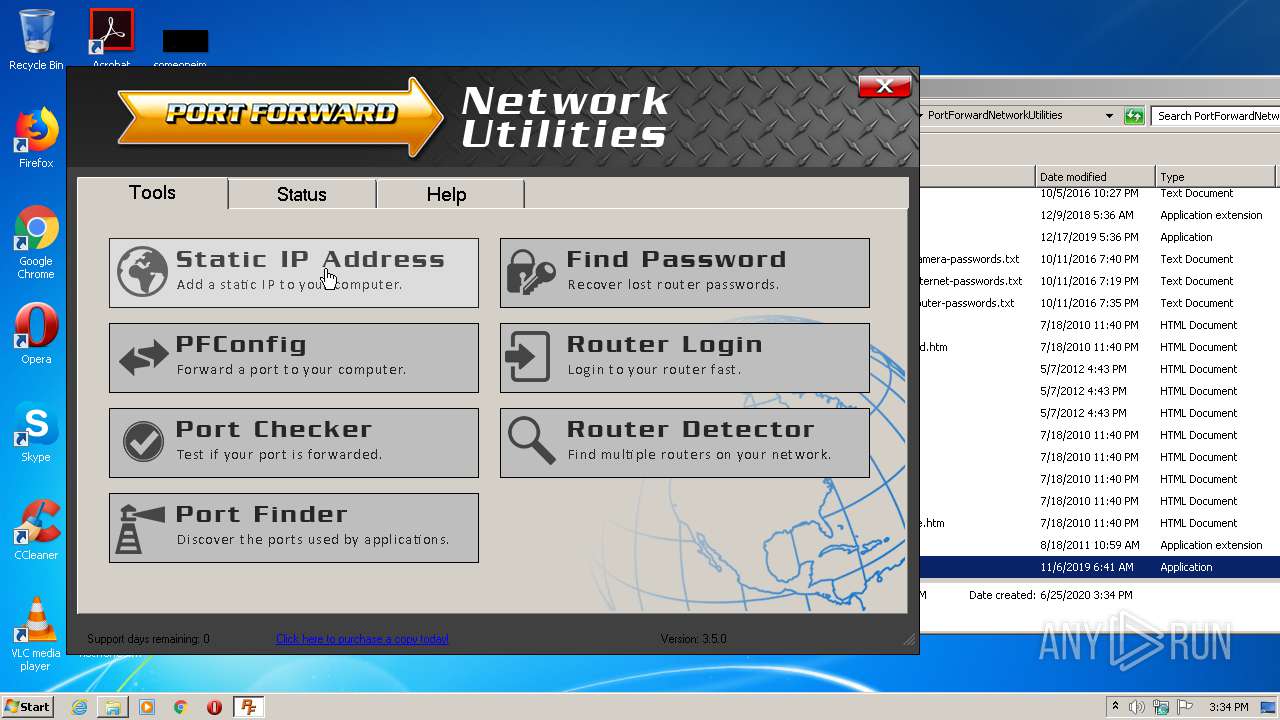Open Internet Explorer from the taskbar
This screenshot has height=720, width=1280.
pos(79,707)
